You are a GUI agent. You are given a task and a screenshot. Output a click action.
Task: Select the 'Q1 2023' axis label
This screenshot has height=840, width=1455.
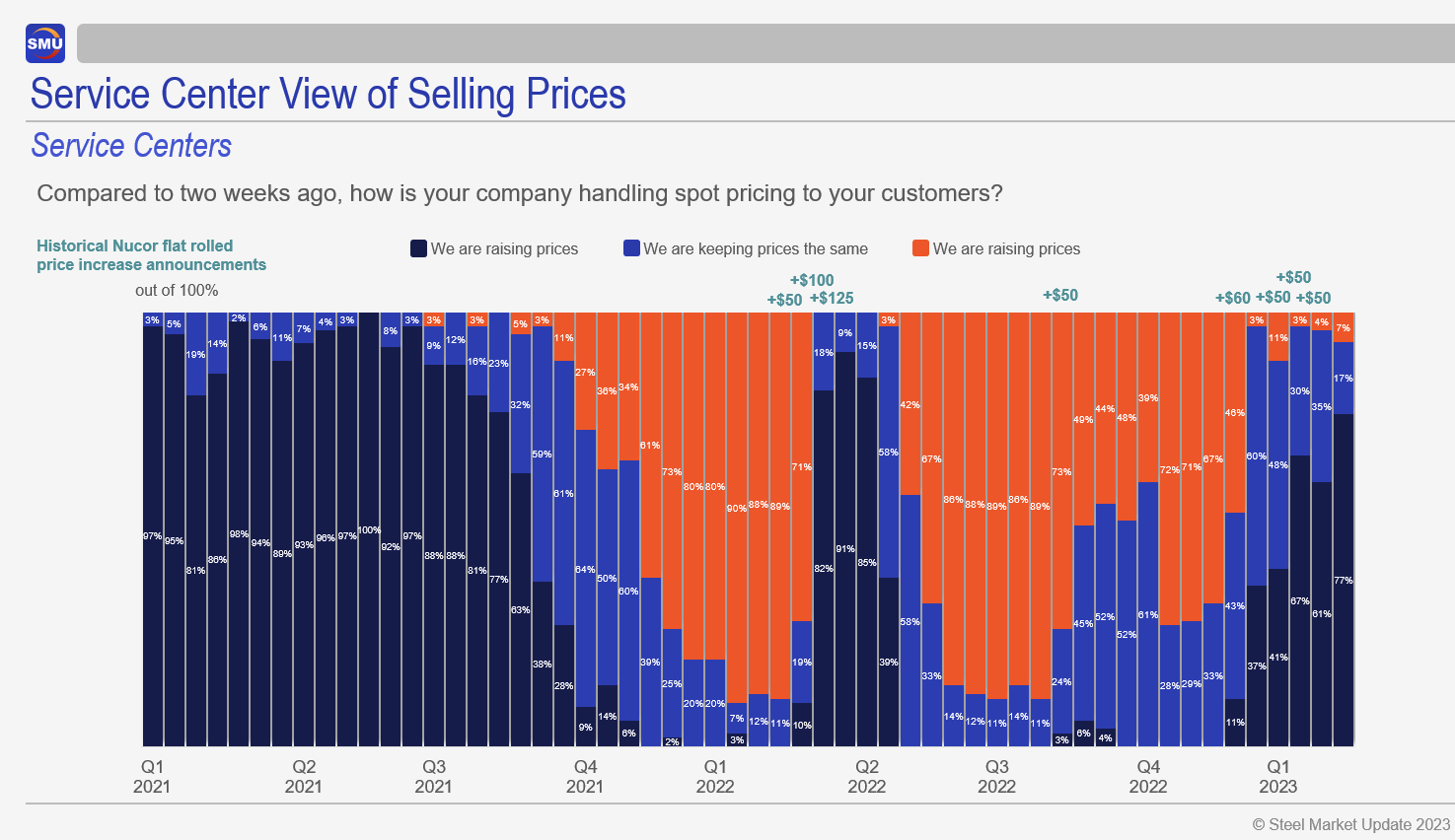pyautogui.click(x=1277, y=777)
